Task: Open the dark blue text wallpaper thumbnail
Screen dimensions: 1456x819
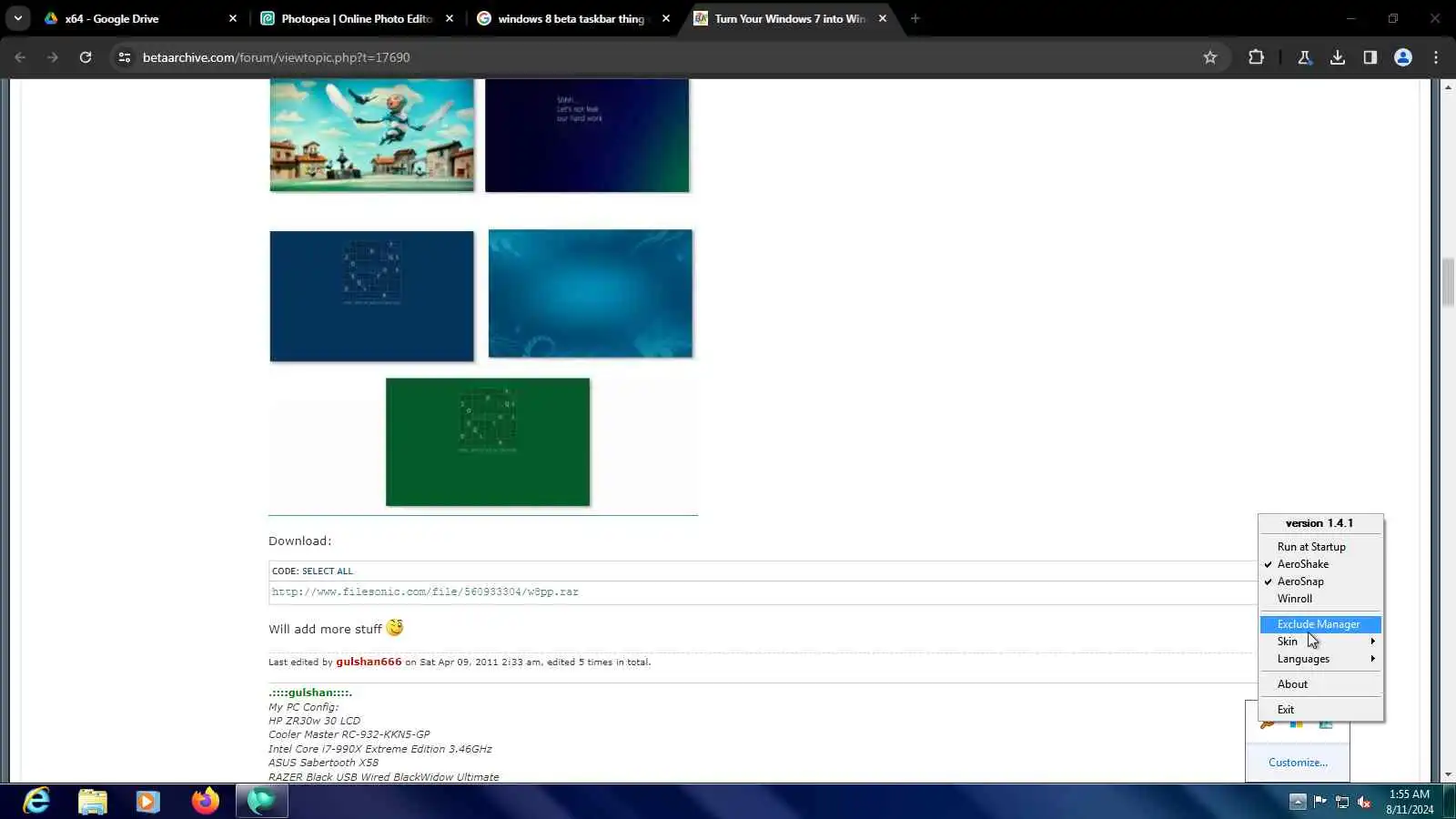Action: tap(587, 135)
